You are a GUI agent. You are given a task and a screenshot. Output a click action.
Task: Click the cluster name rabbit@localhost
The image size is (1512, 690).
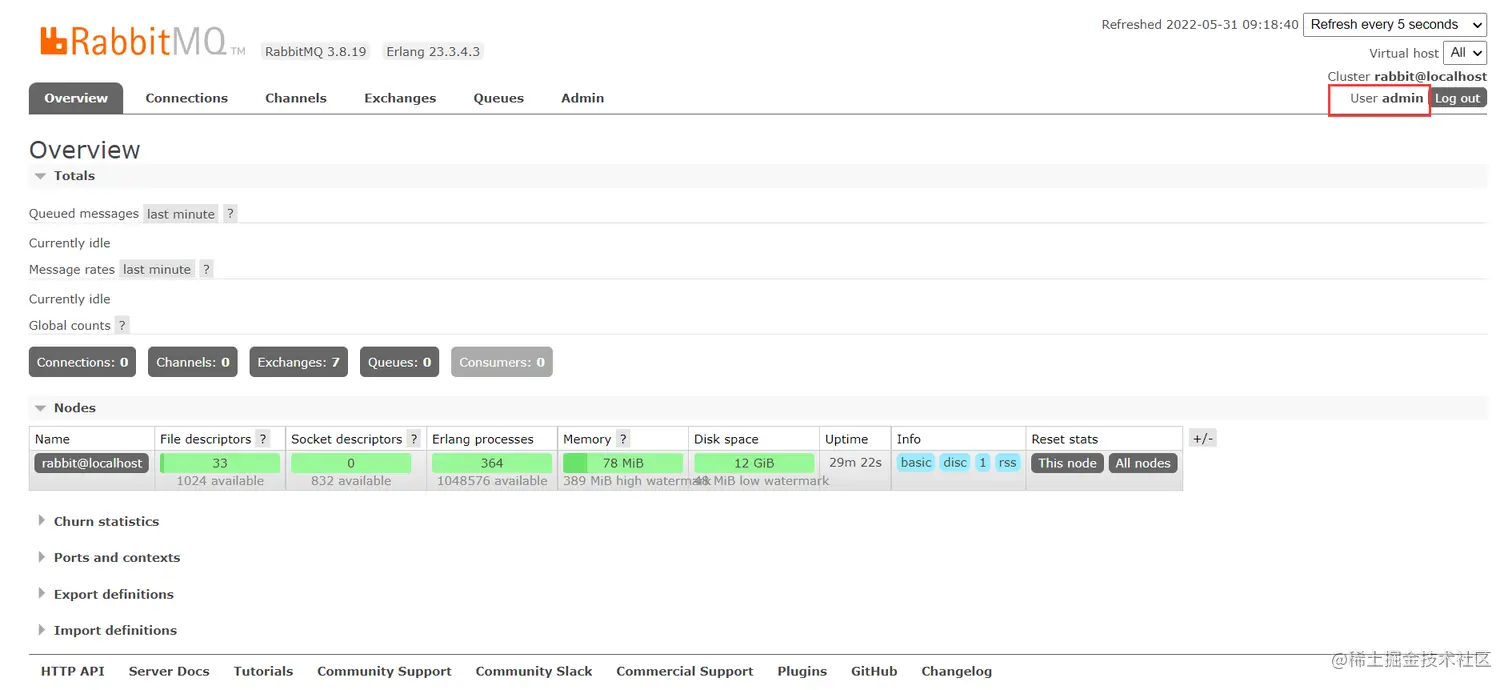pos(1430,76)
